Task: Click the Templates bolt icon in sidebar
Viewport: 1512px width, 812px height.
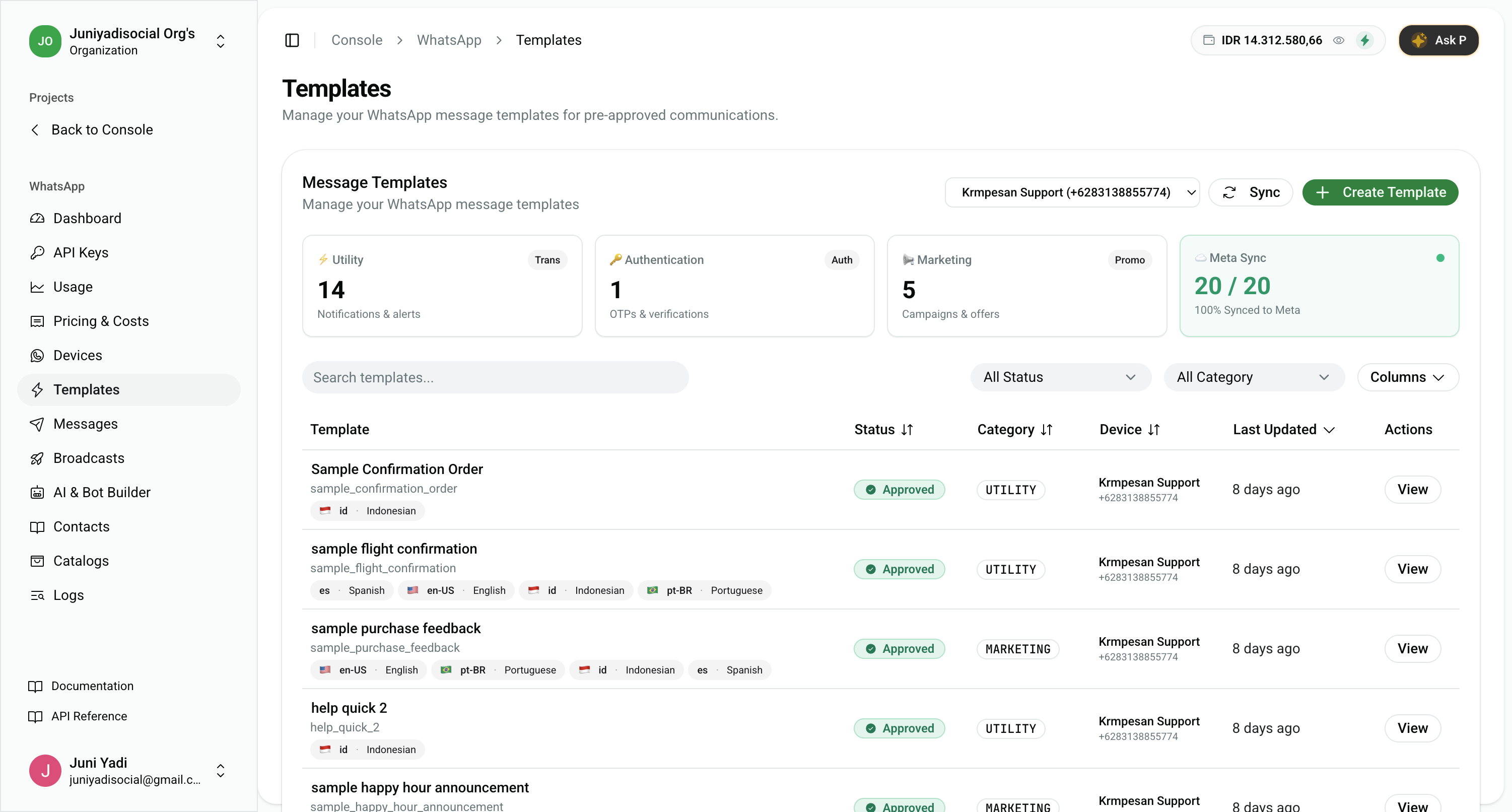Action: (x=37, y=389)
